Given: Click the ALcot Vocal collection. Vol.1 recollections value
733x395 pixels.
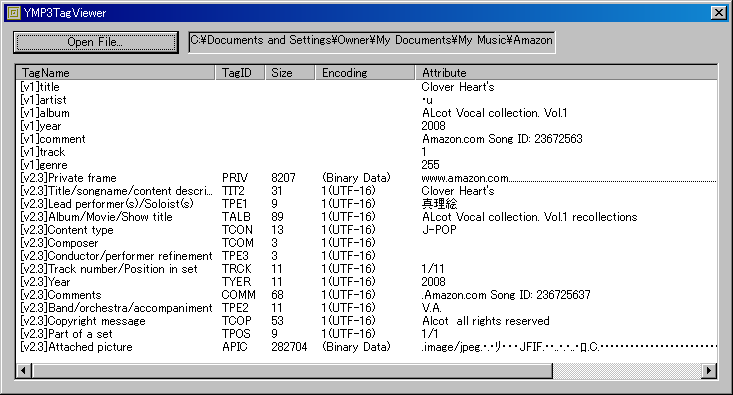Looking at the screenshot, I should (x=530, y=217).
